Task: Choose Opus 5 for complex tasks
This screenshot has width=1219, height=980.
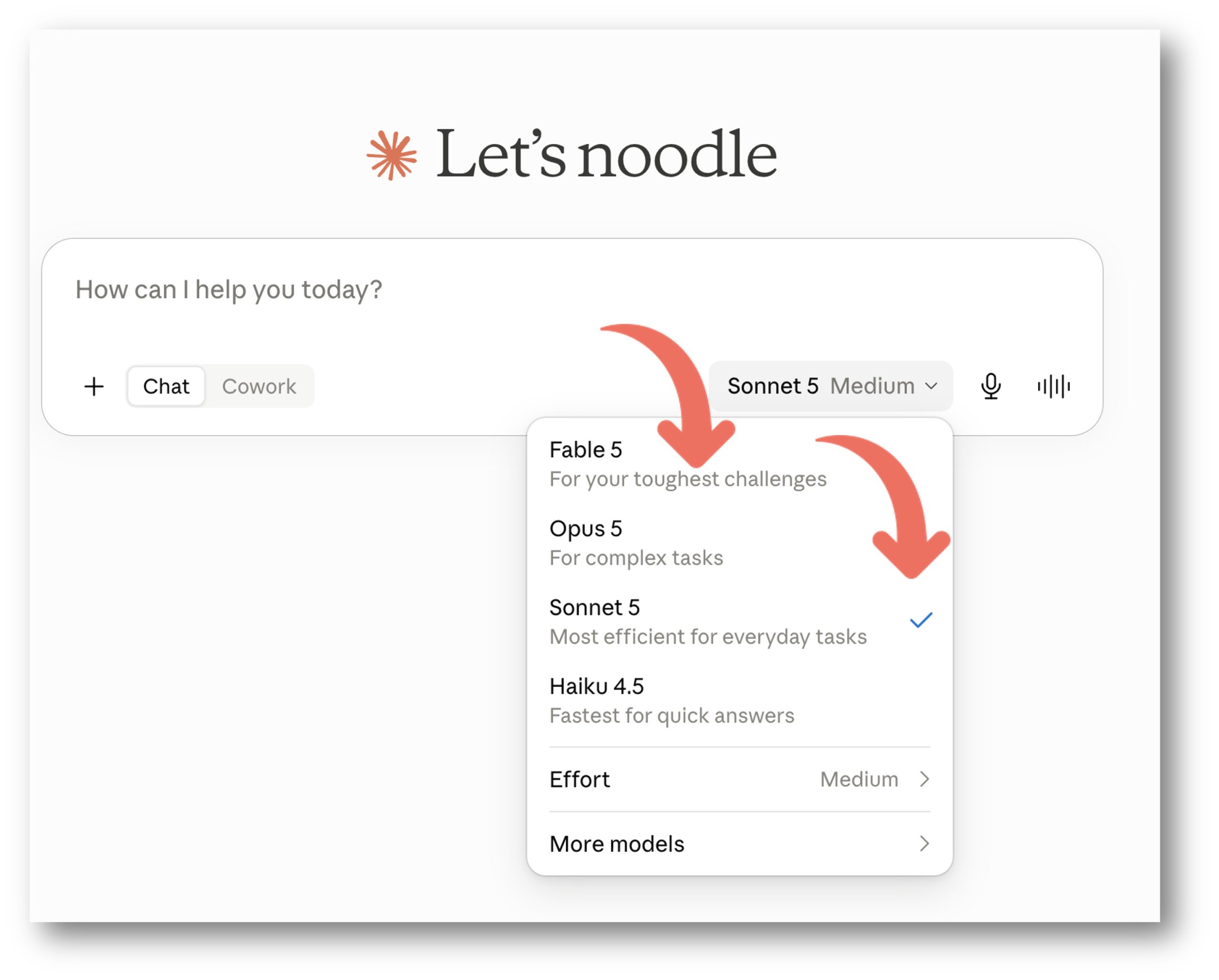Action: (x=739, y=543)
